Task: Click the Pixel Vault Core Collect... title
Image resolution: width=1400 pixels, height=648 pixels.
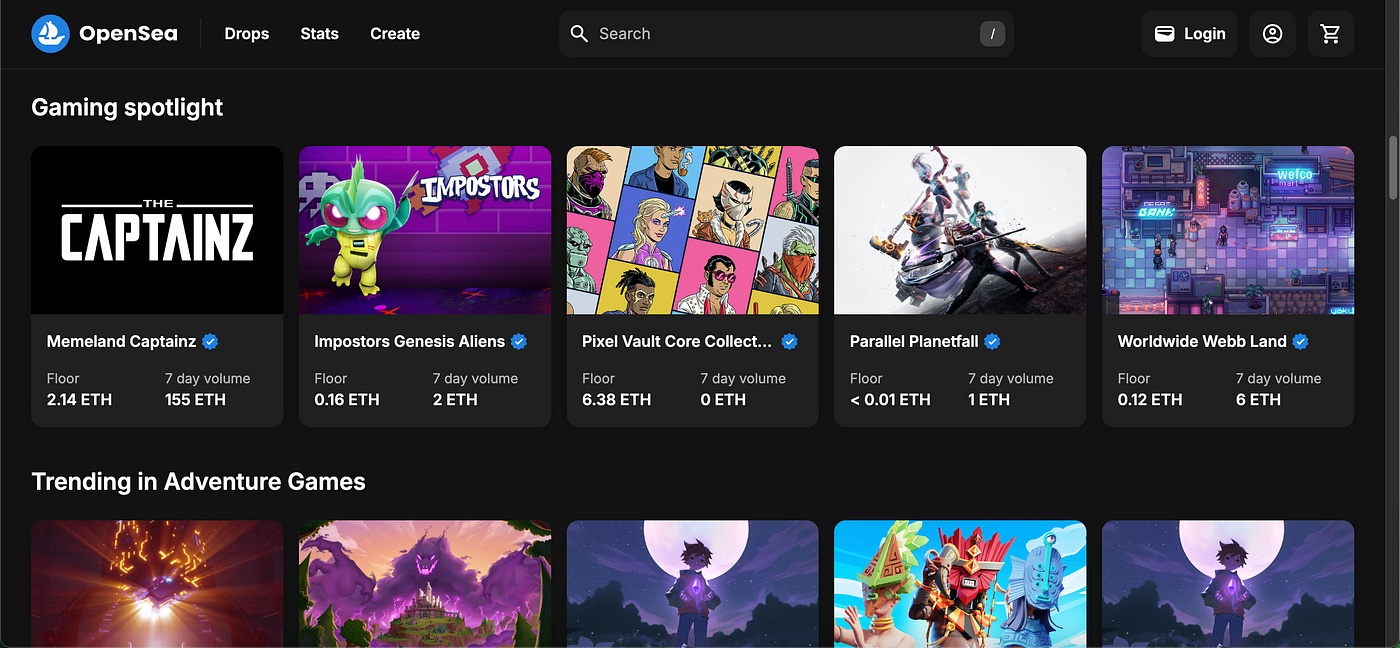Action: coord(677,341)
